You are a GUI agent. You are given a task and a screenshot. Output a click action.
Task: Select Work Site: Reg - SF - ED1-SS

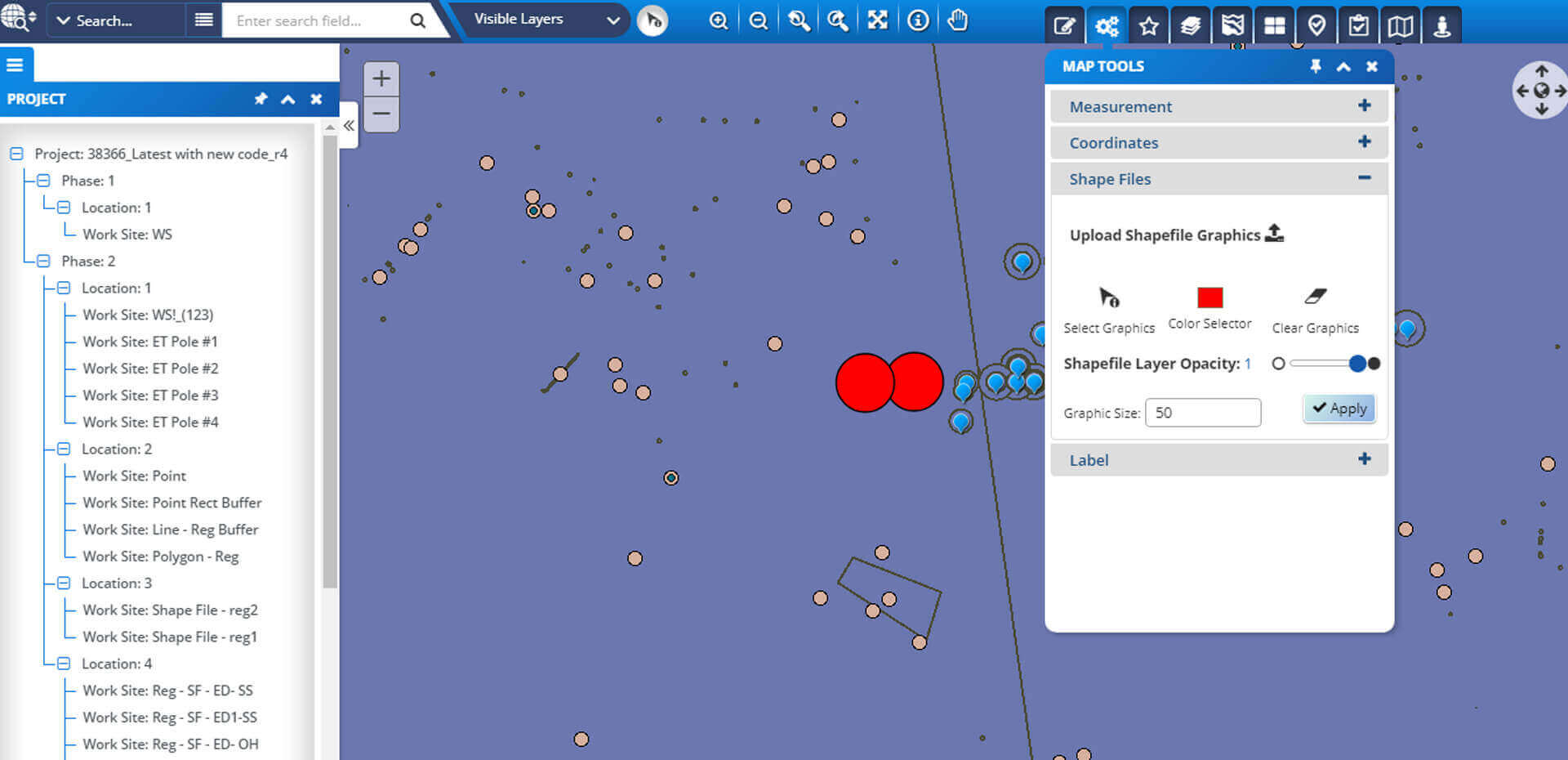coord(170,718)
